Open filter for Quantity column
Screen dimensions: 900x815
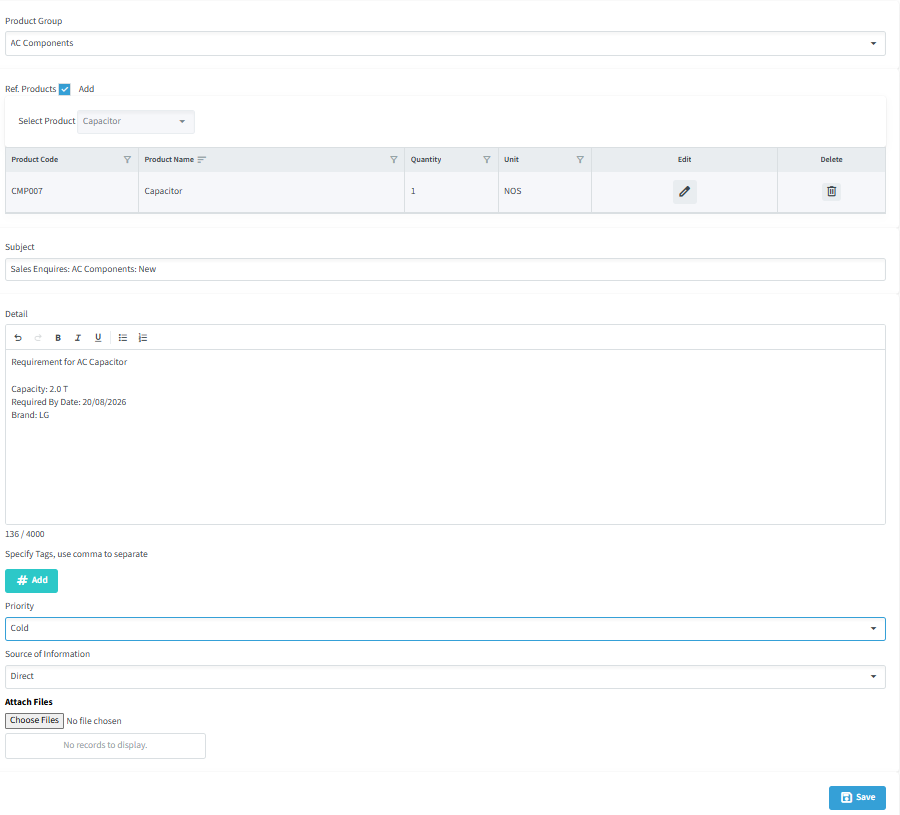[487, 160]
